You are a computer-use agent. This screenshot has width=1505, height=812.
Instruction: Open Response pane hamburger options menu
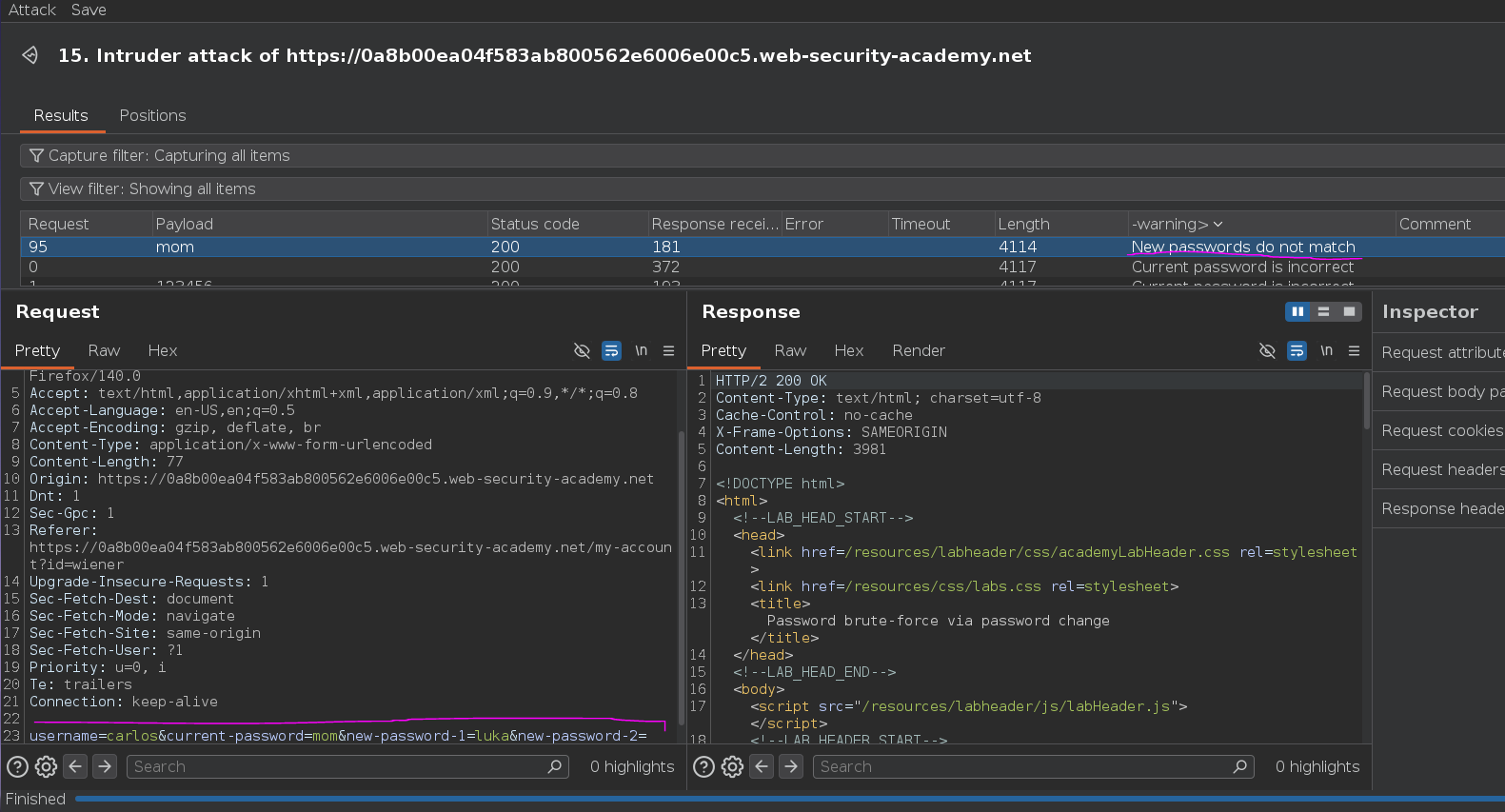1354,350
